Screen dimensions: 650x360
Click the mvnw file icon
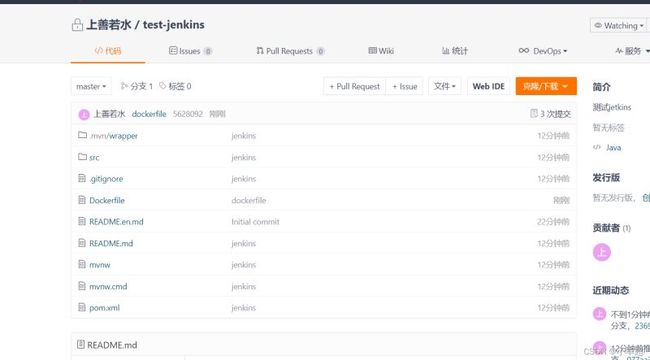click(x=82, y=264)
